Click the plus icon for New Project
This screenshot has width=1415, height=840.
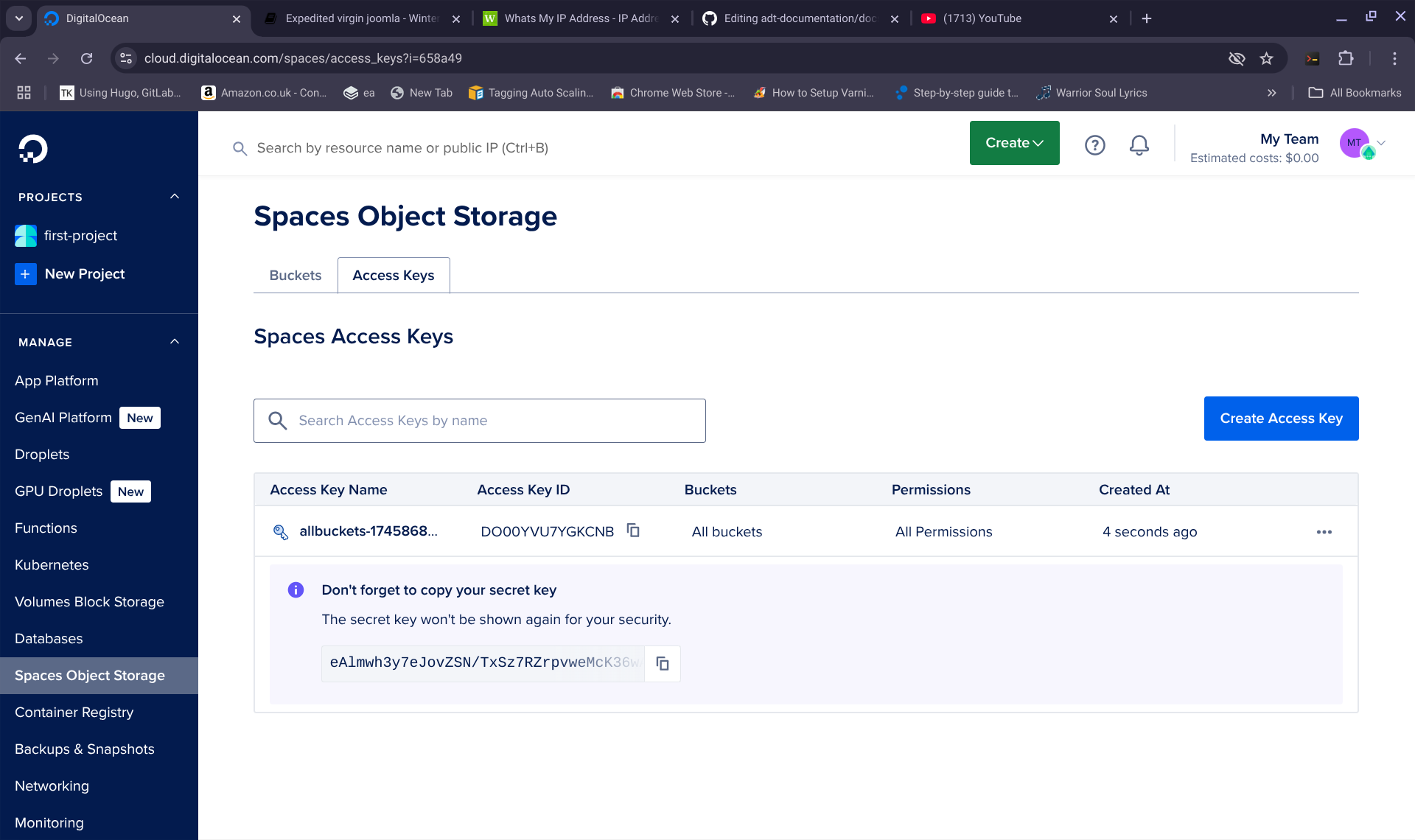pos(25,274)
